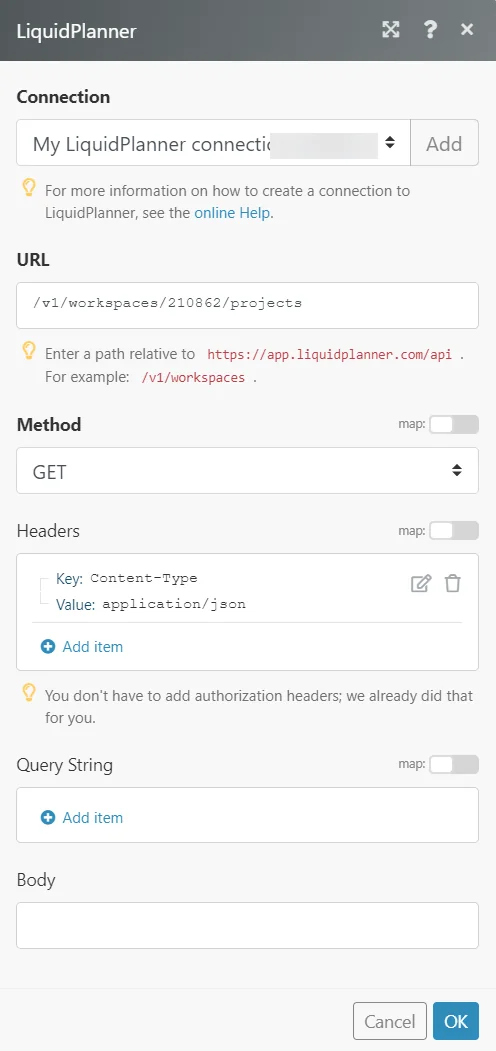The height and width of the screenshot is (1051, 496).
Task: Click the Cancel button
Action: click(390, 1021)
